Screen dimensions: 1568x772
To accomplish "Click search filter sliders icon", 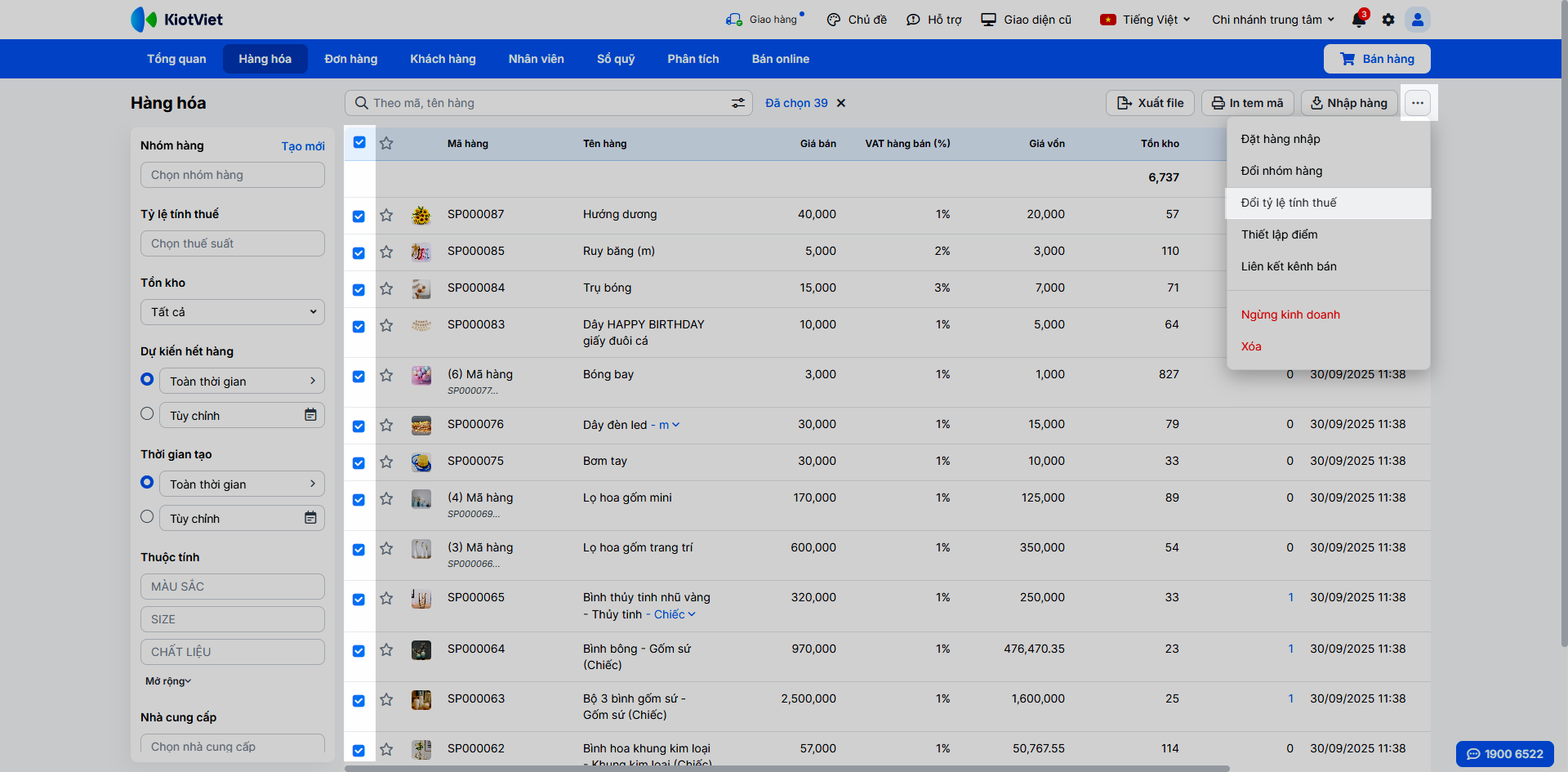I will 737,103.
